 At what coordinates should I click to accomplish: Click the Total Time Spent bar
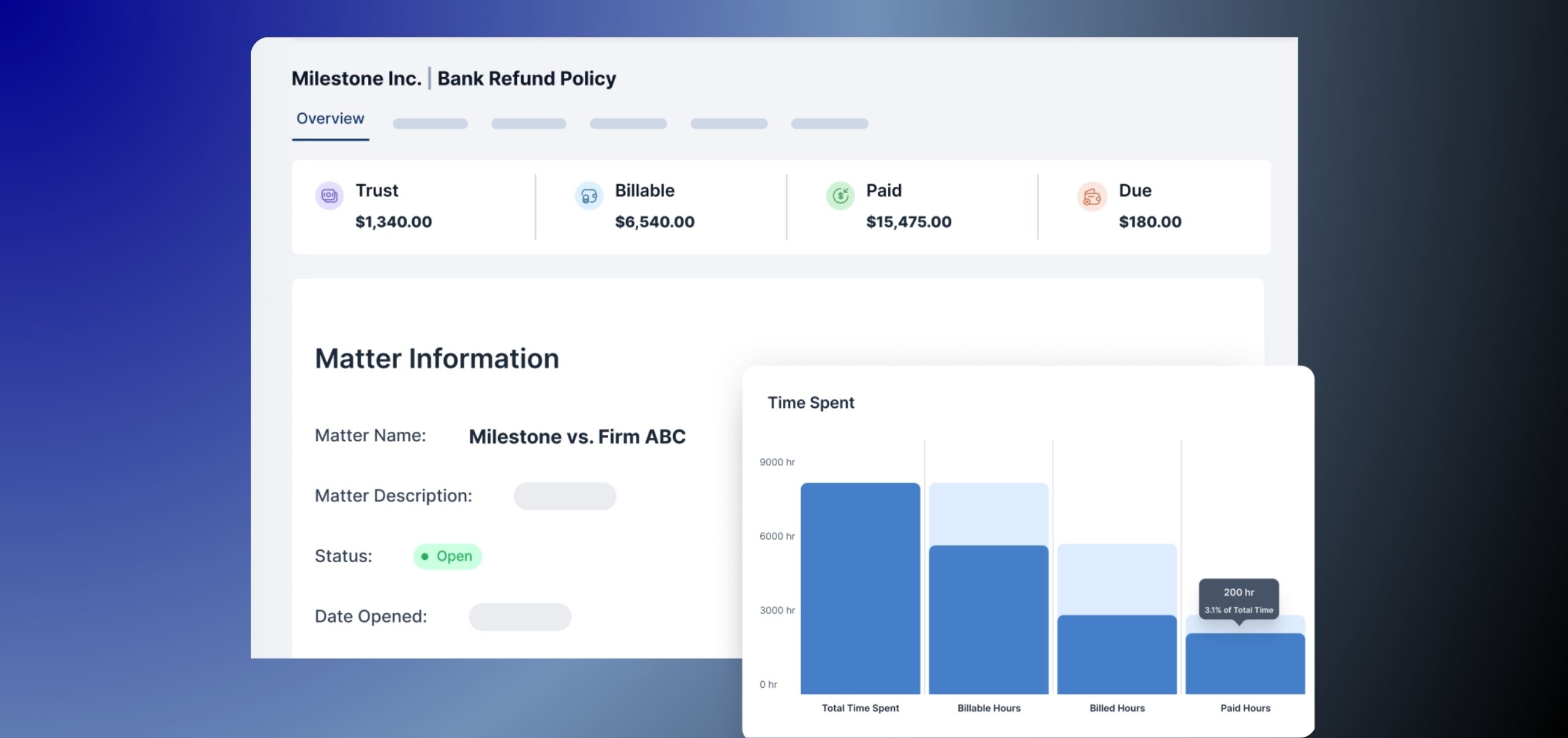coord(860,588)
